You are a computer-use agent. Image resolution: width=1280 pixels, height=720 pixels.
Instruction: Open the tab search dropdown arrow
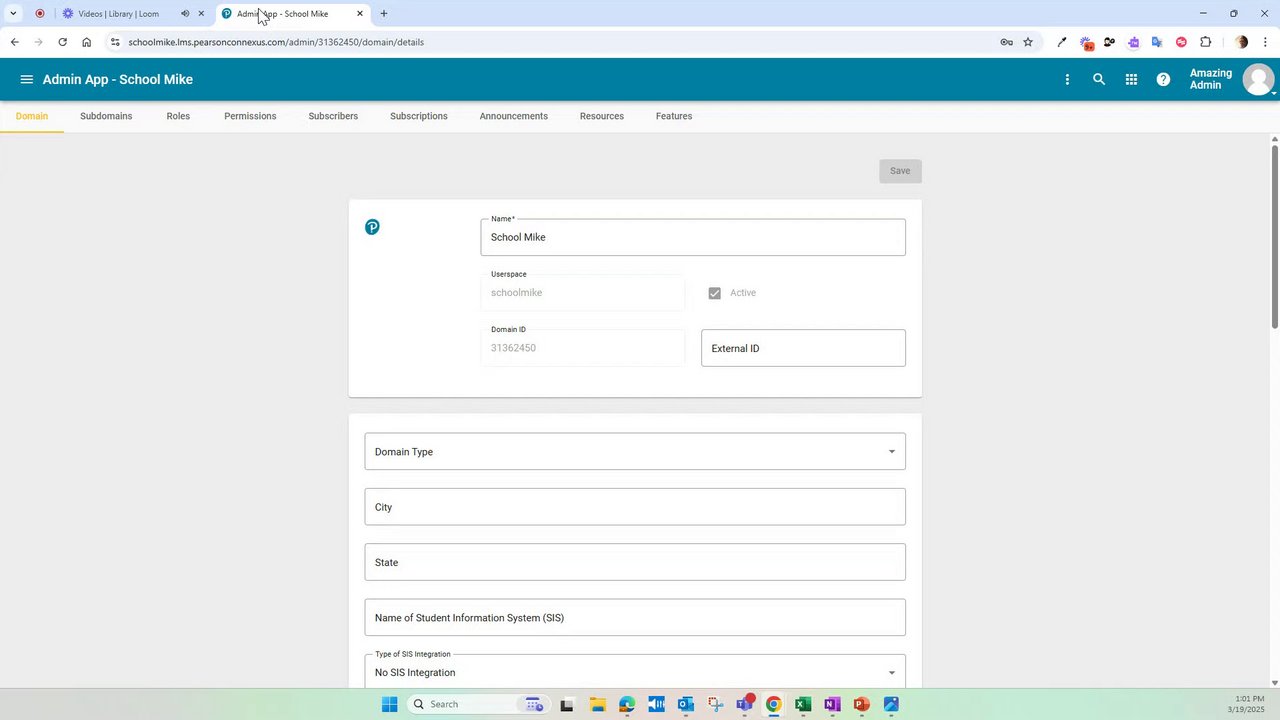13,14
